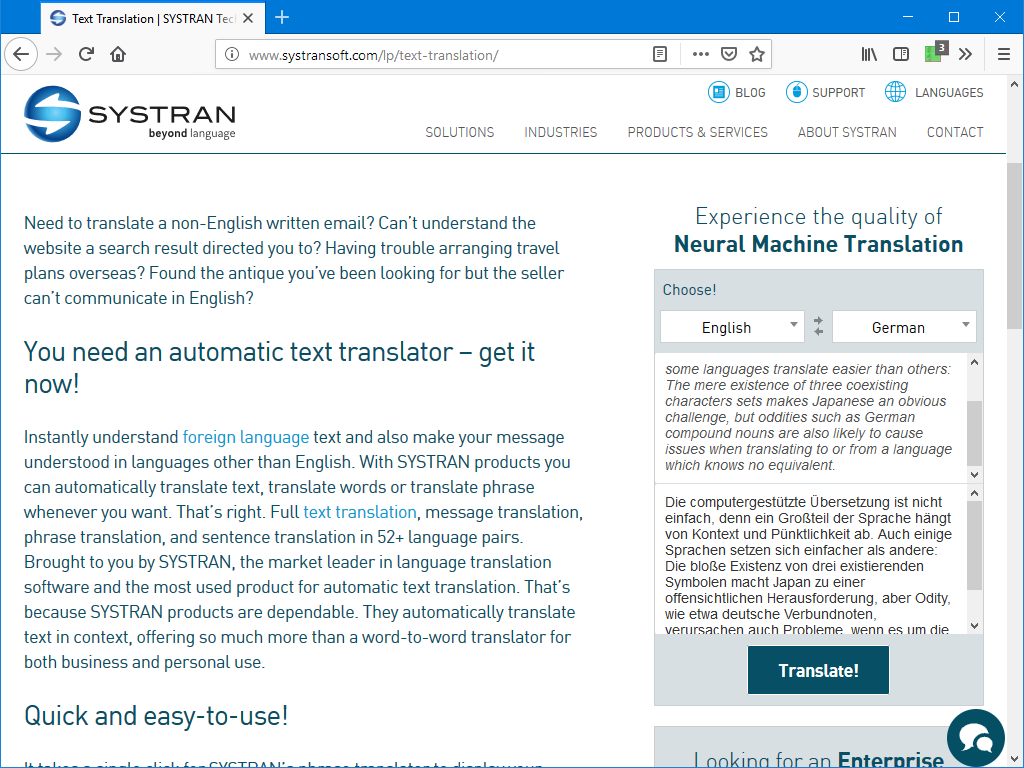The height and width of the screenshot is (768, 1024).
Task: Select the Text Translation SYSTRAN tab
Action: [x=153, y=18]
